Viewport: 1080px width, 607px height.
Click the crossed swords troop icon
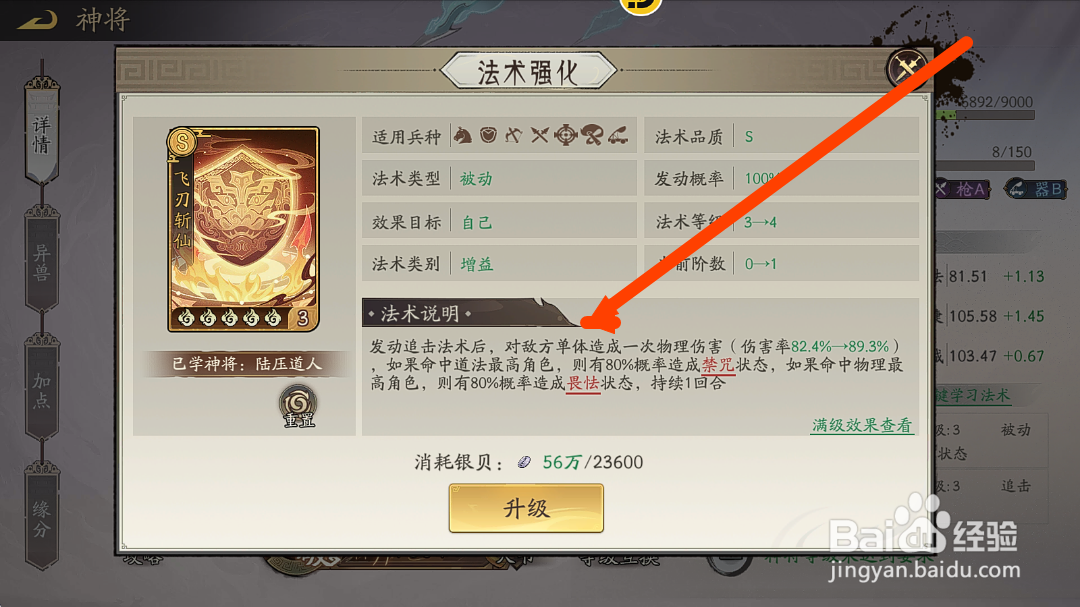click(539, 135)
